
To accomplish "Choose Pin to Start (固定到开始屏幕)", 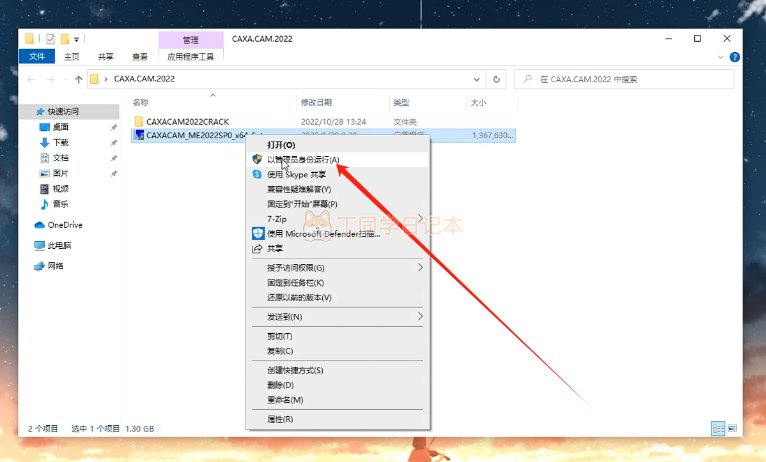I will [338, 204].
